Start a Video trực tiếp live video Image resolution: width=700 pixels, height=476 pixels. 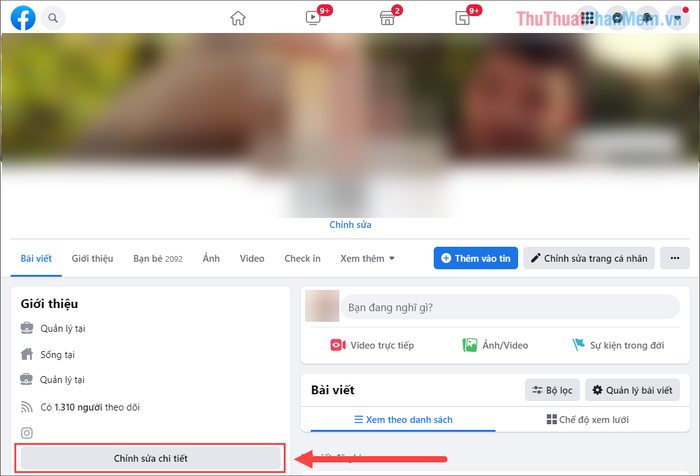point(372,345)
